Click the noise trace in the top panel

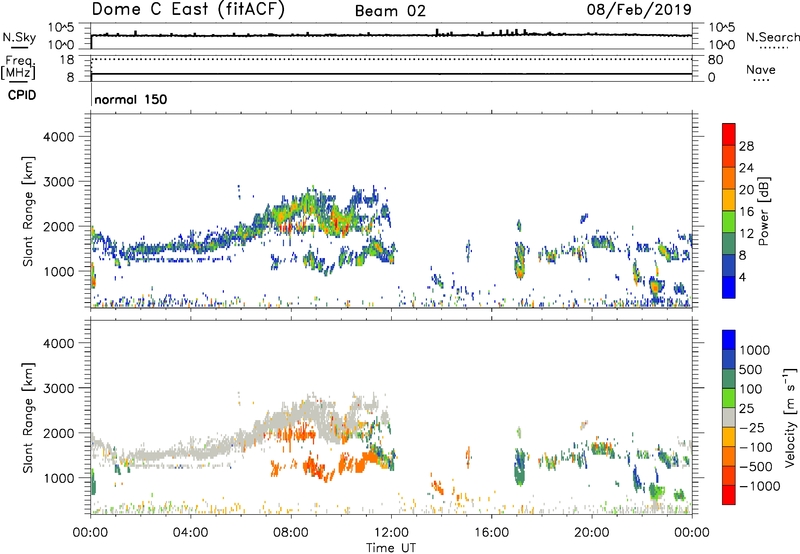391,35
